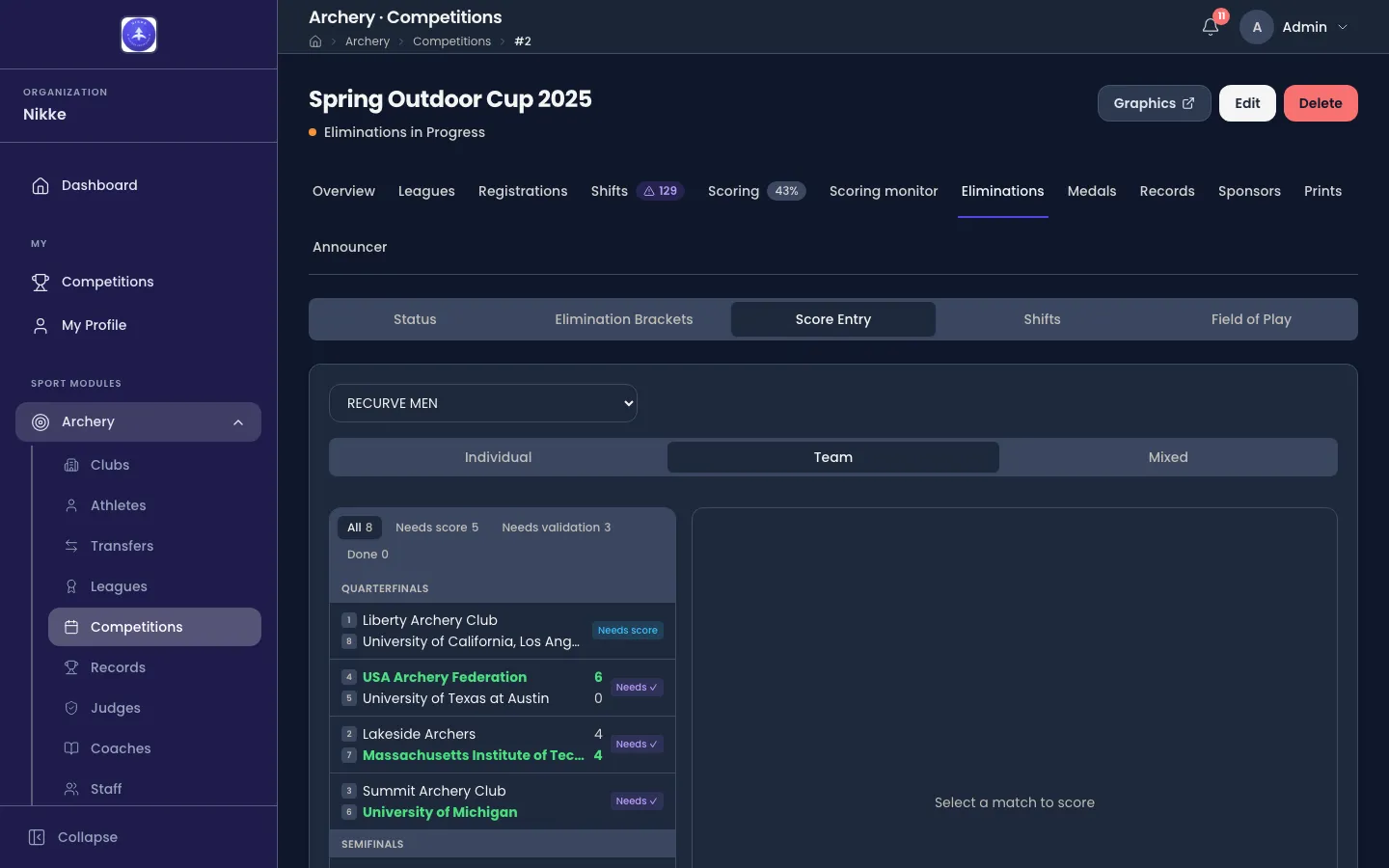Image resolution: width=1389 pixels, height=868 pixels.
Task: Go to the Scoring monitor tab
Action: (x=884, y=191)
